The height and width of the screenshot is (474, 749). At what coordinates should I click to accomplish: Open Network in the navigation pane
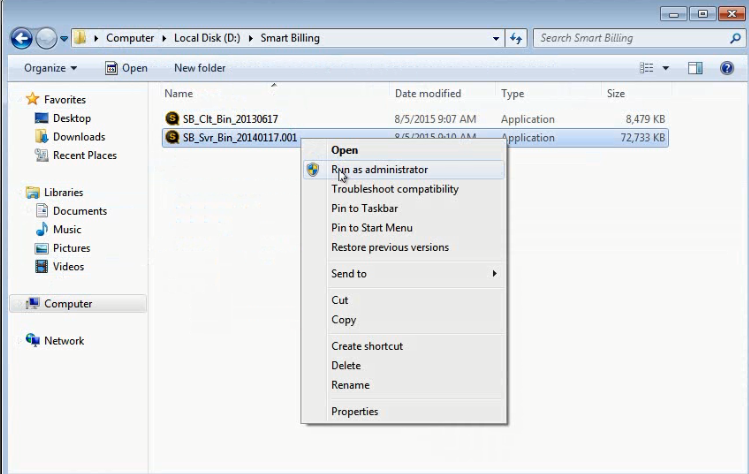pos(64,341)
